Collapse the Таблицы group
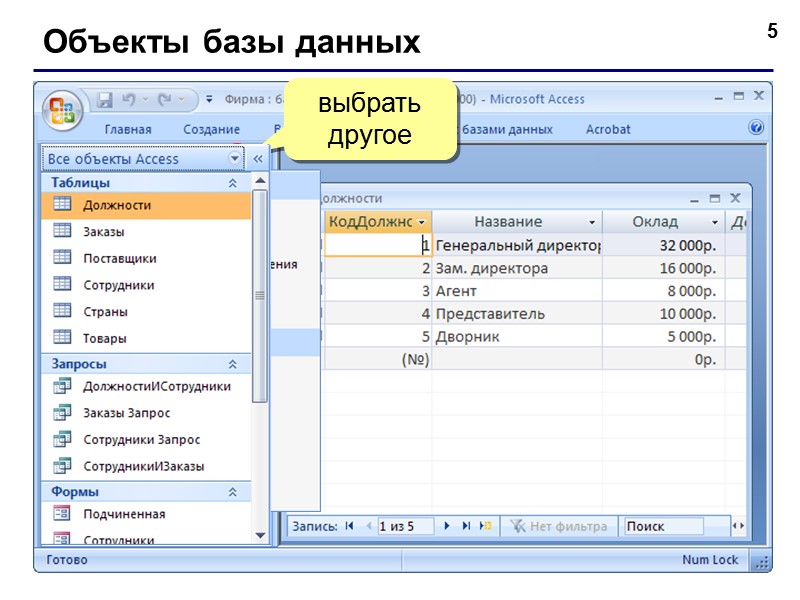 233,183
